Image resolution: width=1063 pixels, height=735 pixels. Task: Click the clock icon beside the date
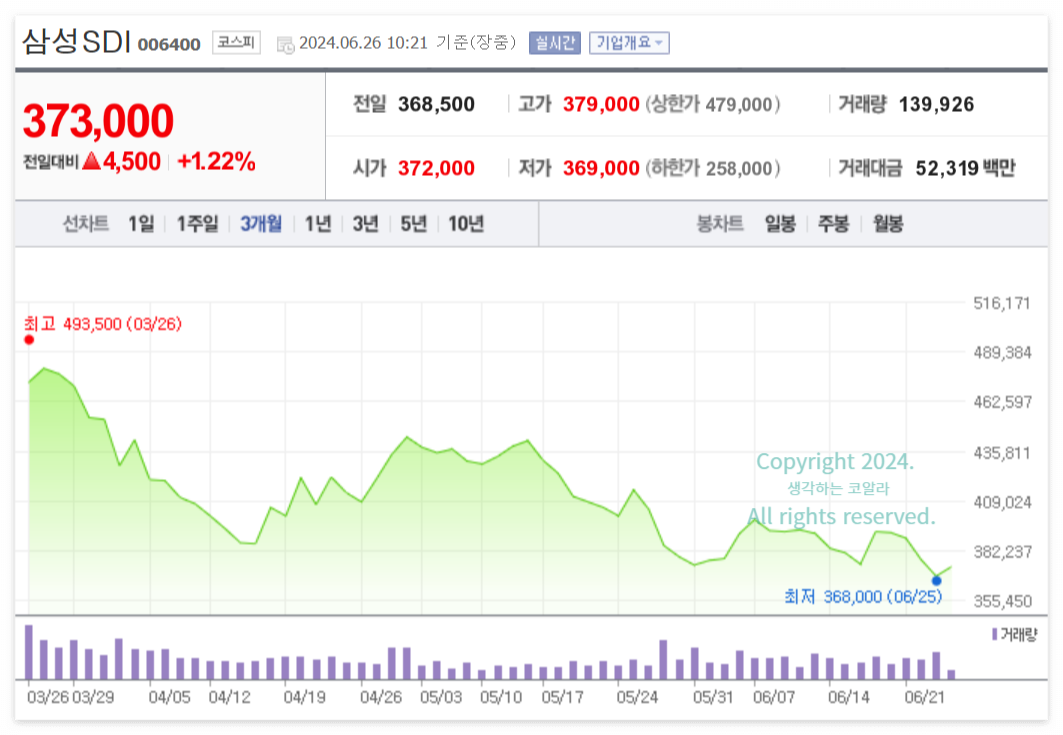coord(286,44)
